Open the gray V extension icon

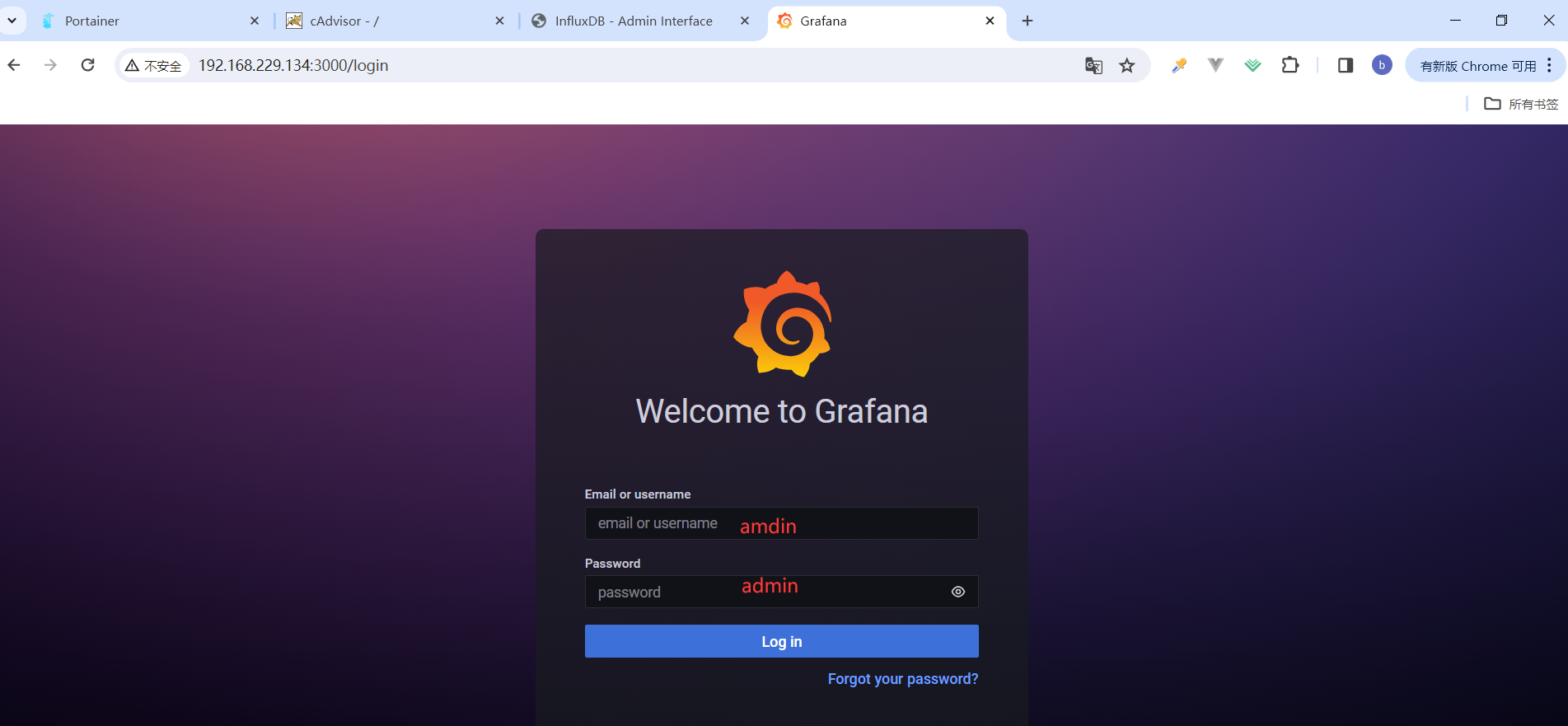coord(1215,65)
